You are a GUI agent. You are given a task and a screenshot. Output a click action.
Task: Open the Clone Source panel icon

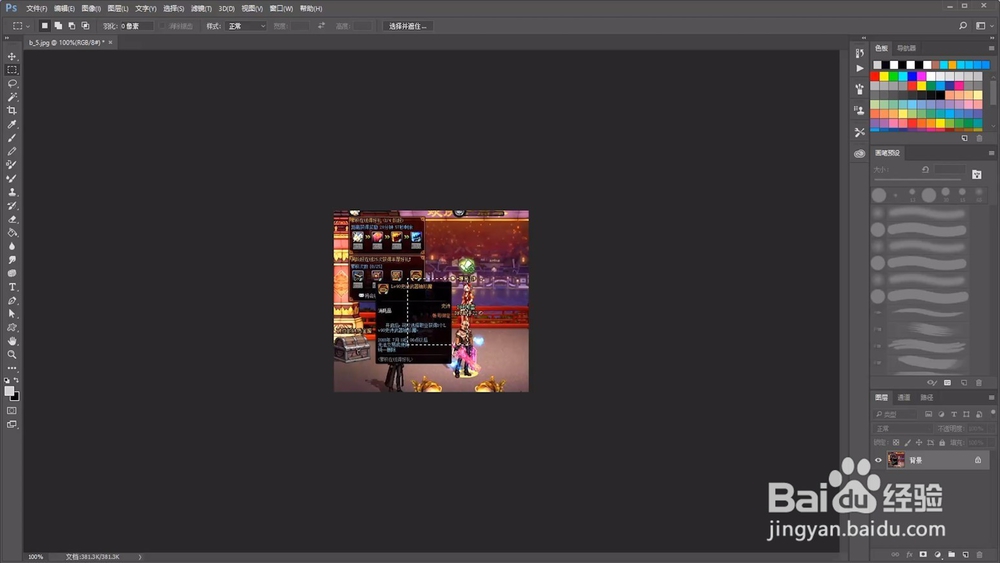pyautogui.click(x=860, y=110)
